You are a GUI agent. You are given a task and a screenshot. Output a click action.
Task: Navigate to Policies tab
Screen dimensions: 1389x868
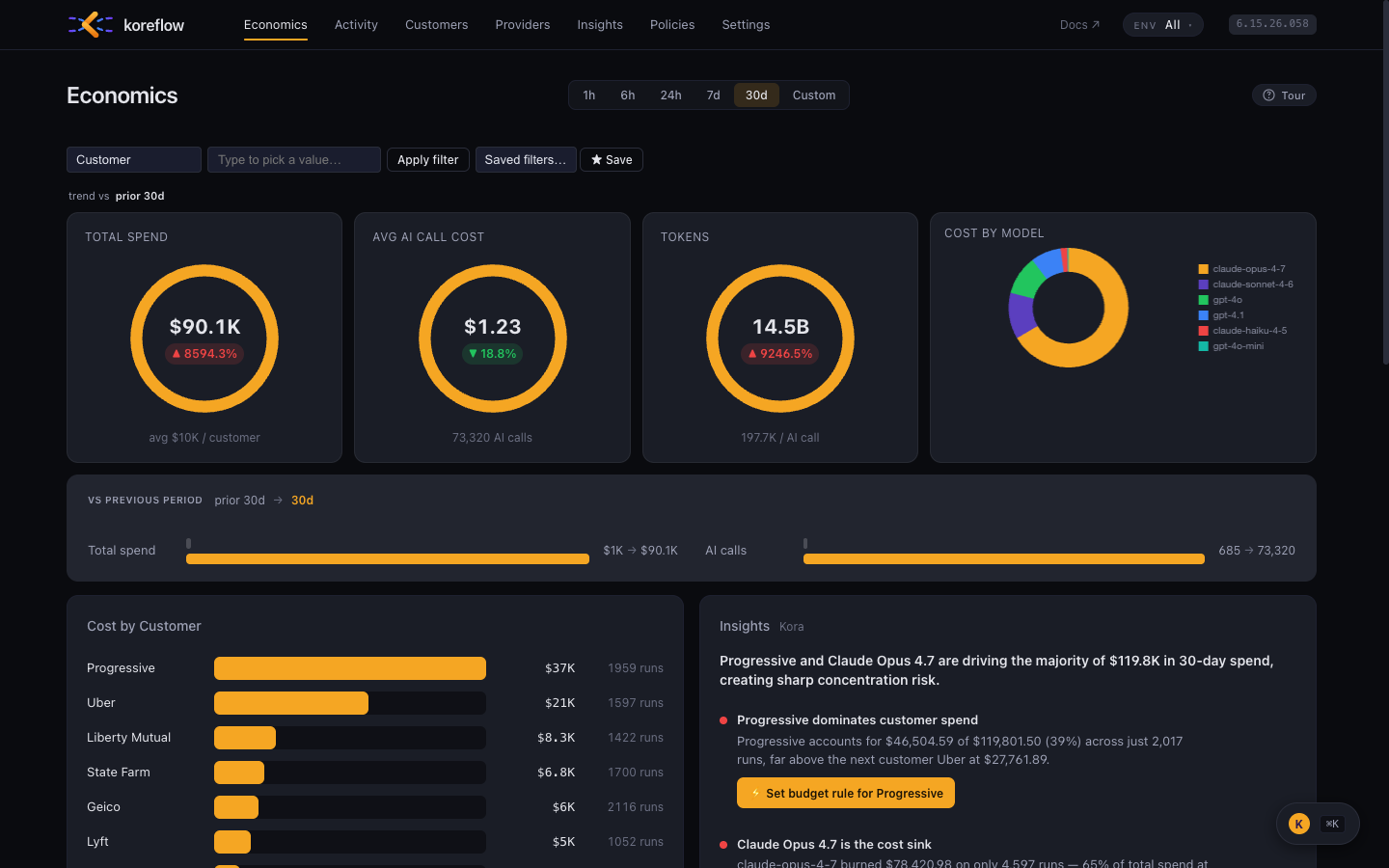pyautogui.click(x=672, y=25)
